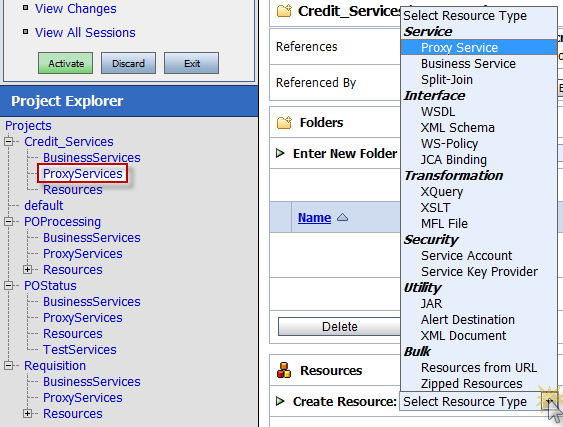
Task: Choose Proxy Service from resource list
Action: pyautogui.click(x=479, y=47)
